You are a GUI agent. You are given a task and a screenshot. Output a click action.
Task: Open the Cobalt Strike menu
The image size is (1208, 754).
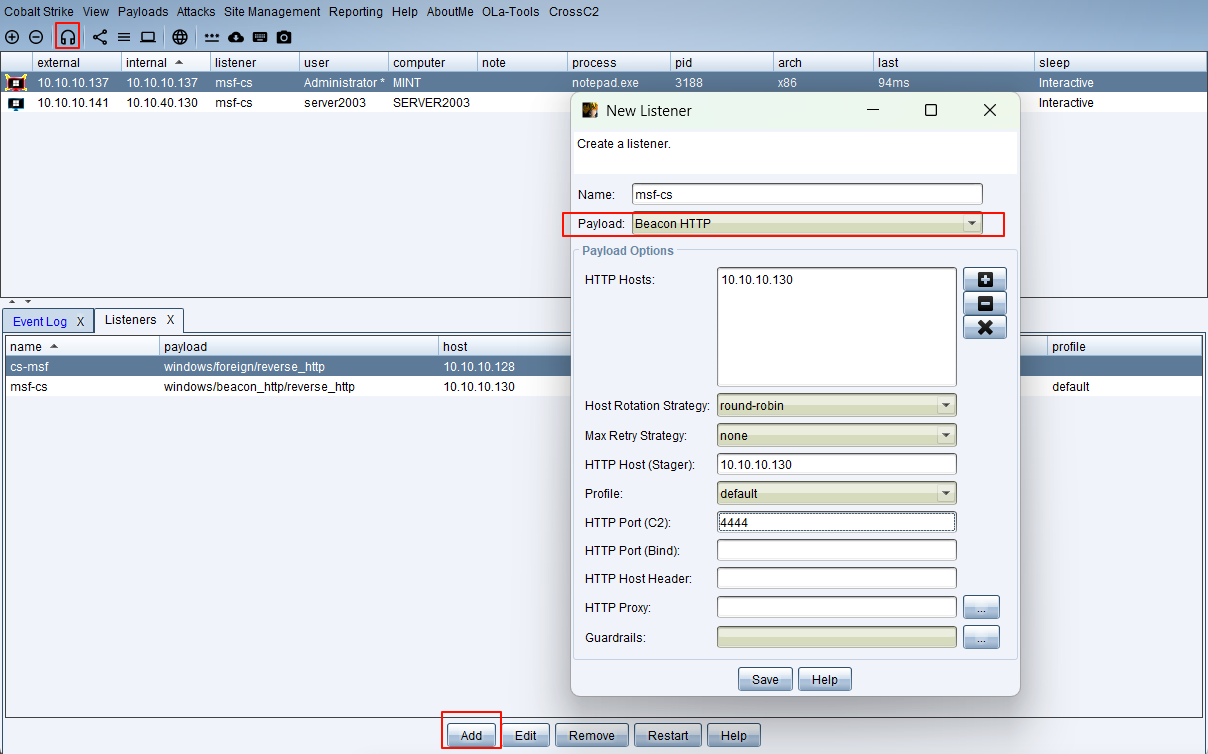coord(39,12)
